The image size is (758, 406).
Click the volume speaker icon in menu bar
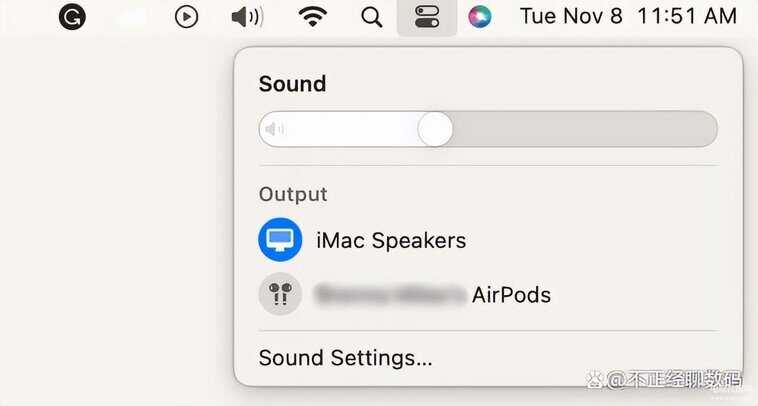(246, 17)
